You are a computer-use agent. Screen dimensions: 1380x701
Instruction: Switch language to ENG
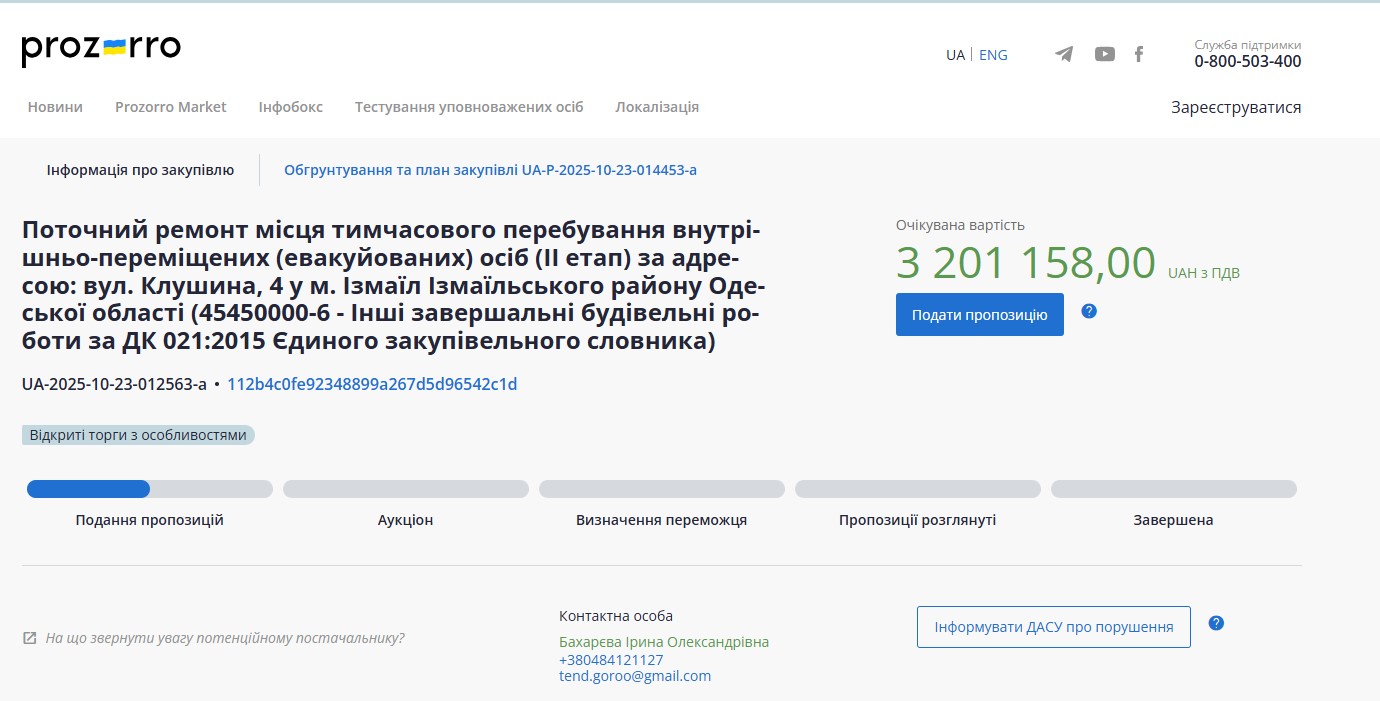[x=993, y=55]
